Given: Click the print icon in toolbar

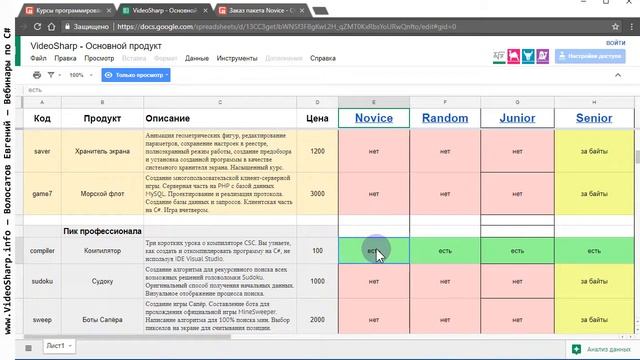Looking at the screenshot, I should [x=37, y=75].
